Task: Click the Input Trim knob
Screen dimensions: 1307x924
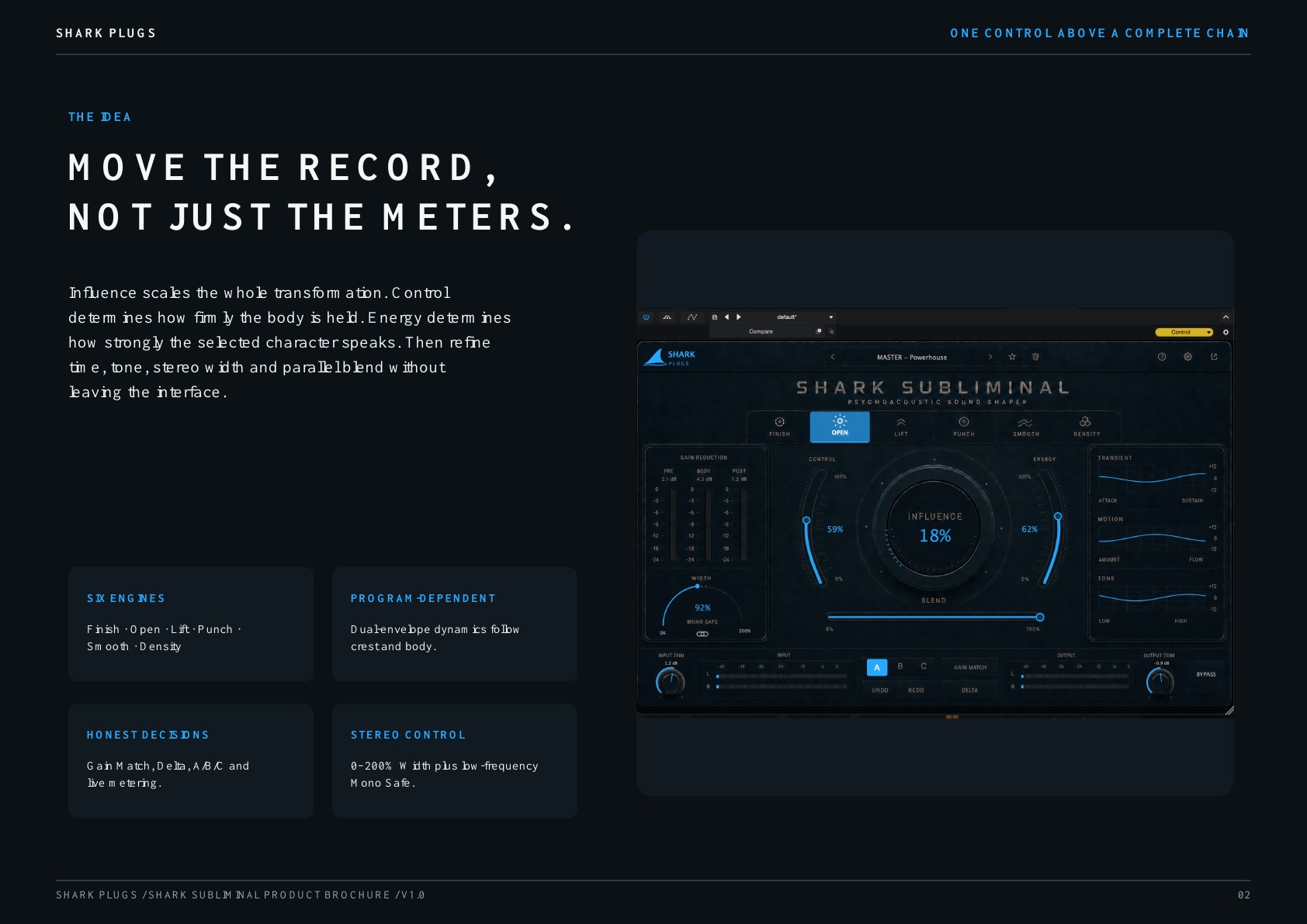Action: pos(671,682)
